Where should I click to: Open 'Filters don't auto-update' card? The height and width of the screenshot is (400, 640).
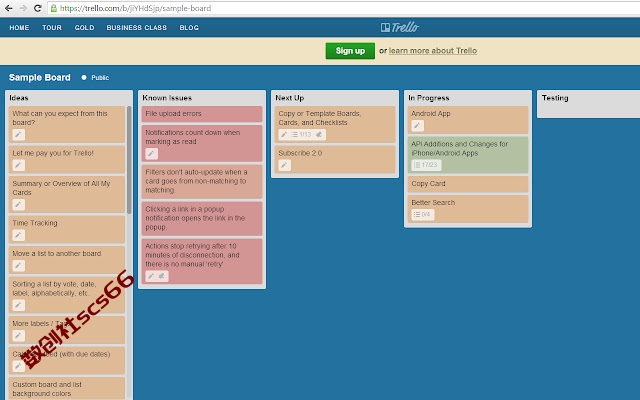[x=202, y=182]
